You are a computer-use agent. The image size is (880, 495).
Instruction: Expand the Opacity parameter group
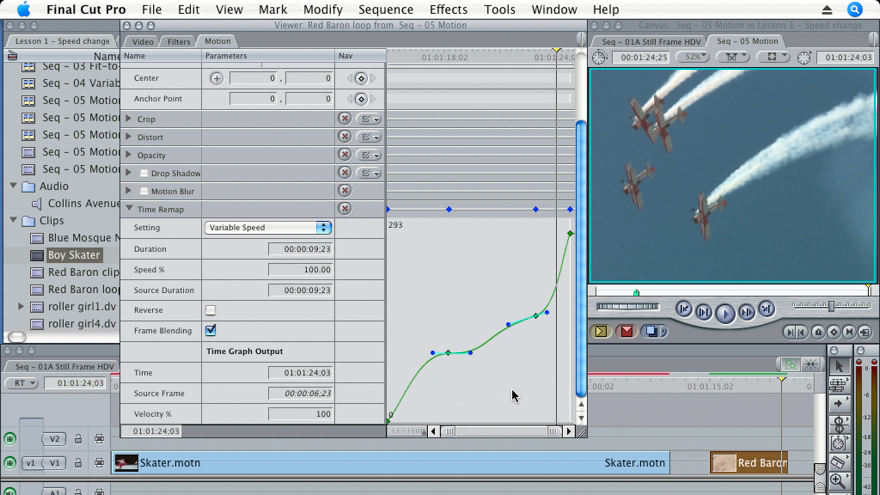tap(129, 154)
